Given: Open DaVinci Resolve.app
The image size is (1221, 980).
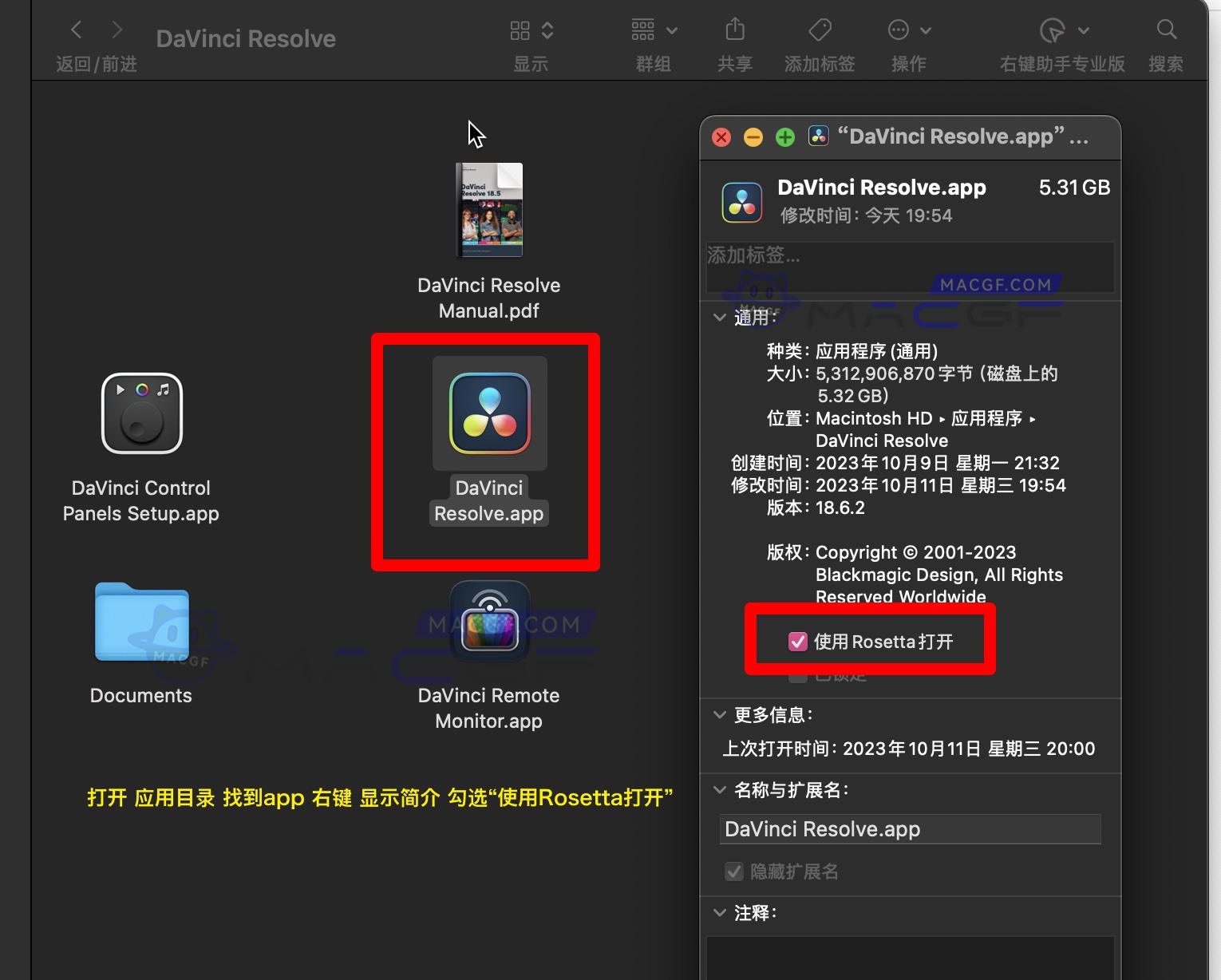Looking at the screenshot, I should click(488, 413).
